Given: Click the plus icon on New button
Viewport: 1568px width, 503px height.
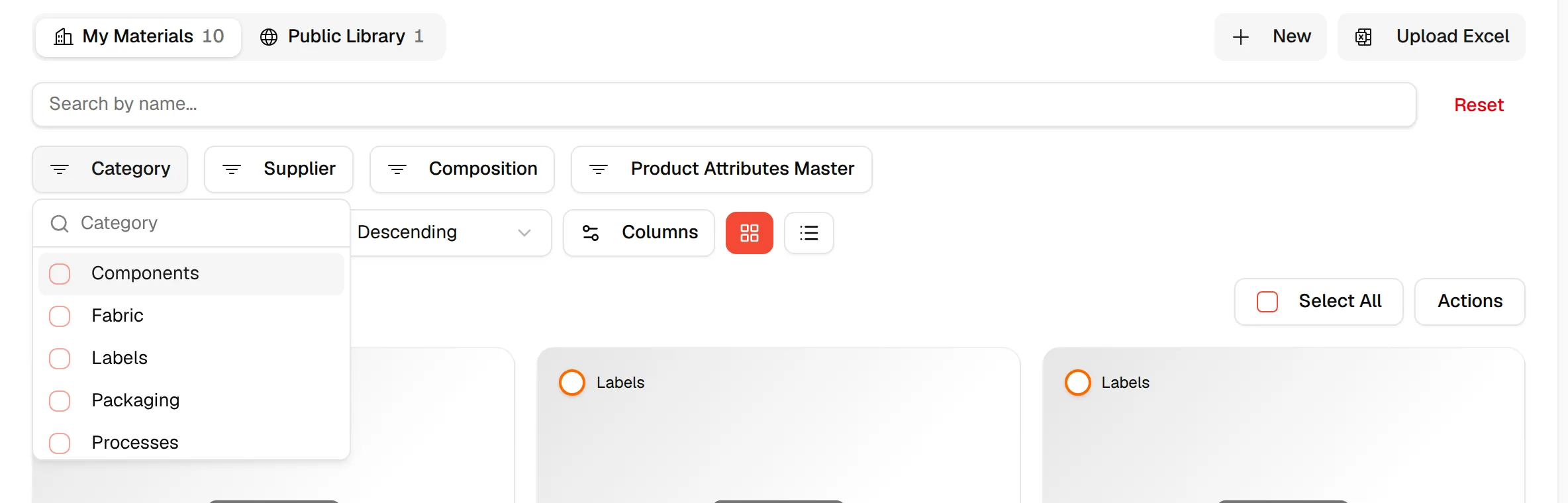Looking at the screenshot, I should 1241,37.
